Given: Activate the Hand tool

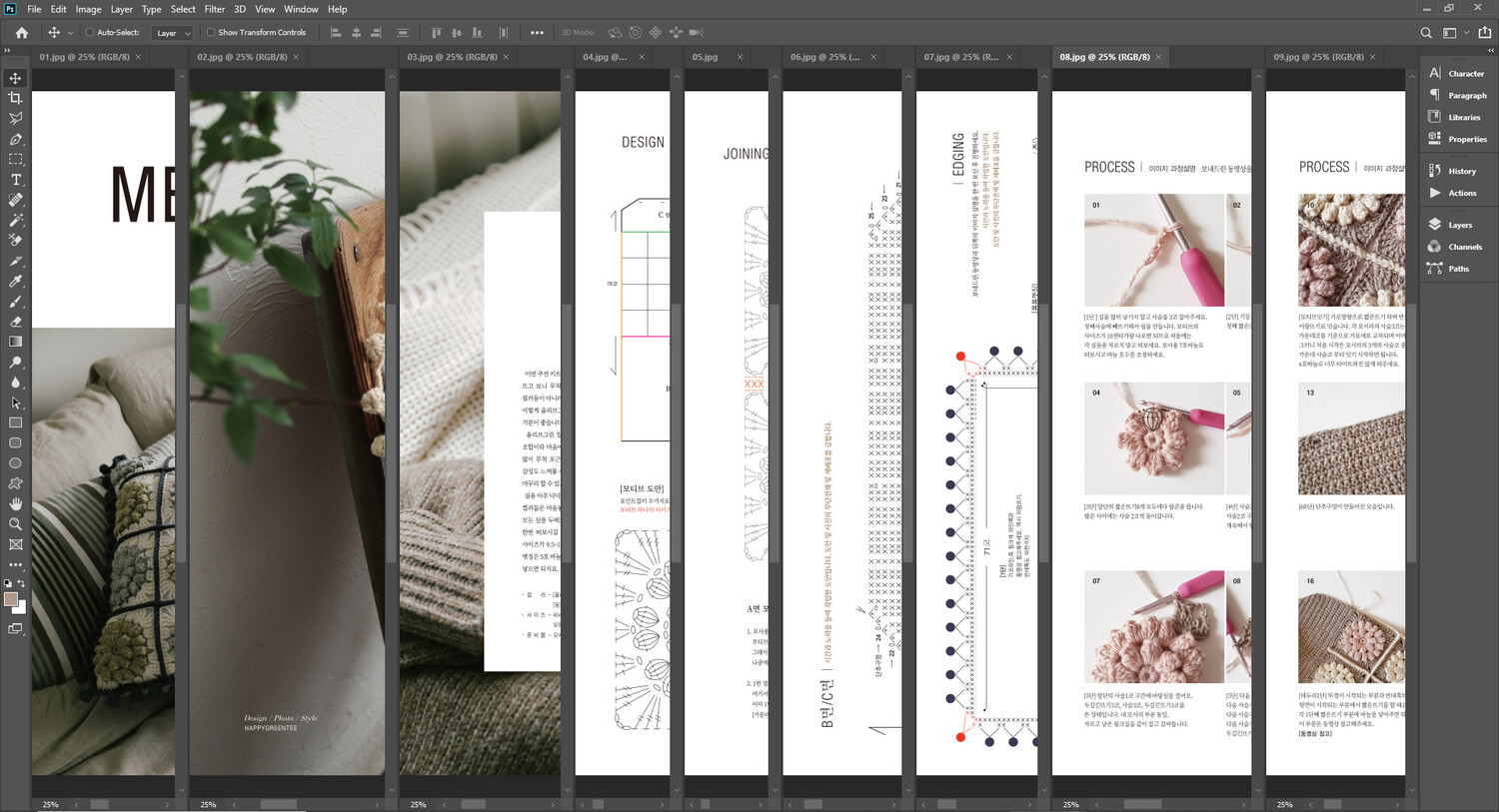Looking at the screenshot, I should click(15, 504).
